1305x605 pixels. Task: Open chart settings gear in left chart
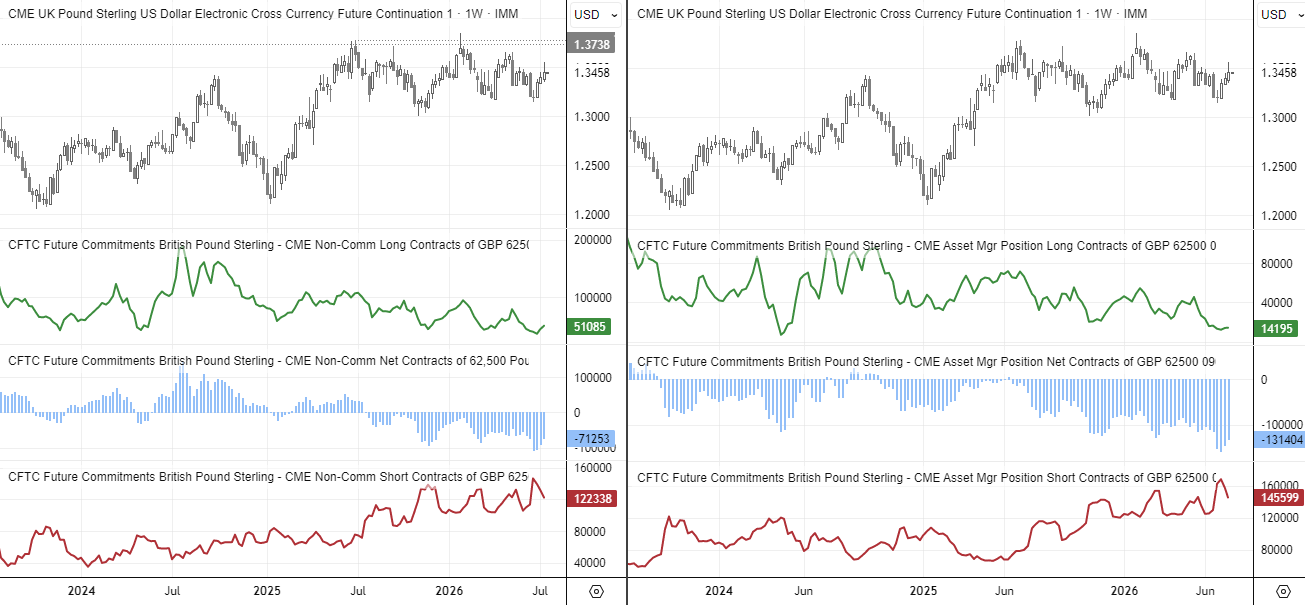coord(596,591)
